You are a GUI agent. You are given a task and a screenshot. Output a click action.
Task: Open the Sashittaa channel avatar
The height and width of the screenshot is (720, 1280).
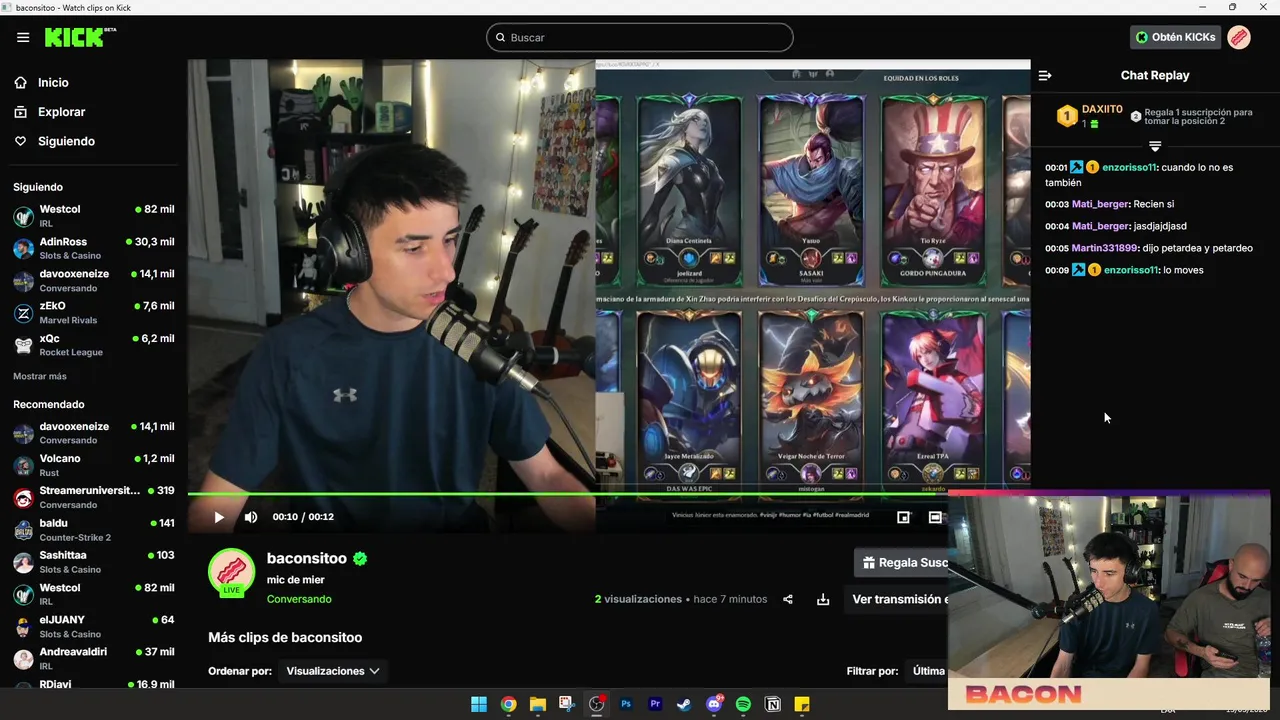(23, 562)
